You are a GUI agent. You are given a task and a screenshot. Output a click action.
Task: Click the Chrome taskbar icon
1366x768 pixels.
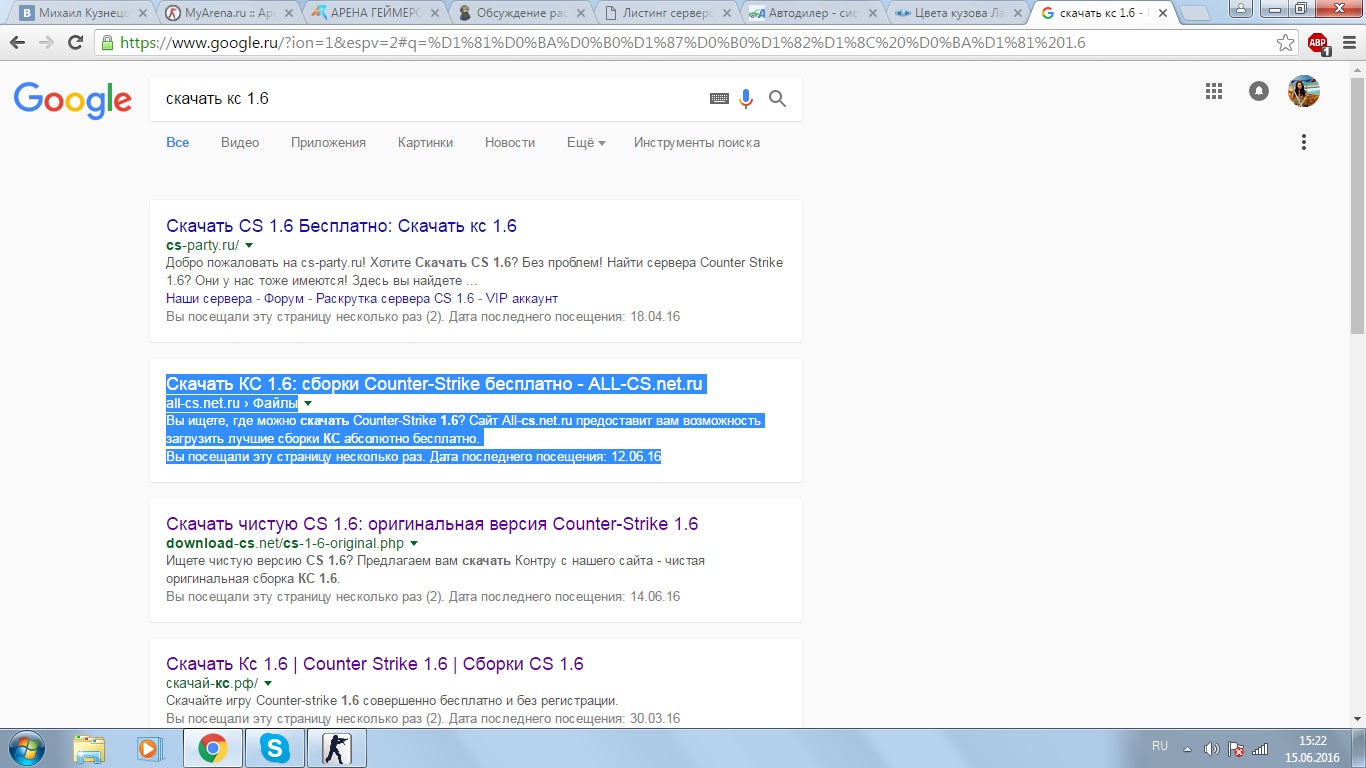212,748
